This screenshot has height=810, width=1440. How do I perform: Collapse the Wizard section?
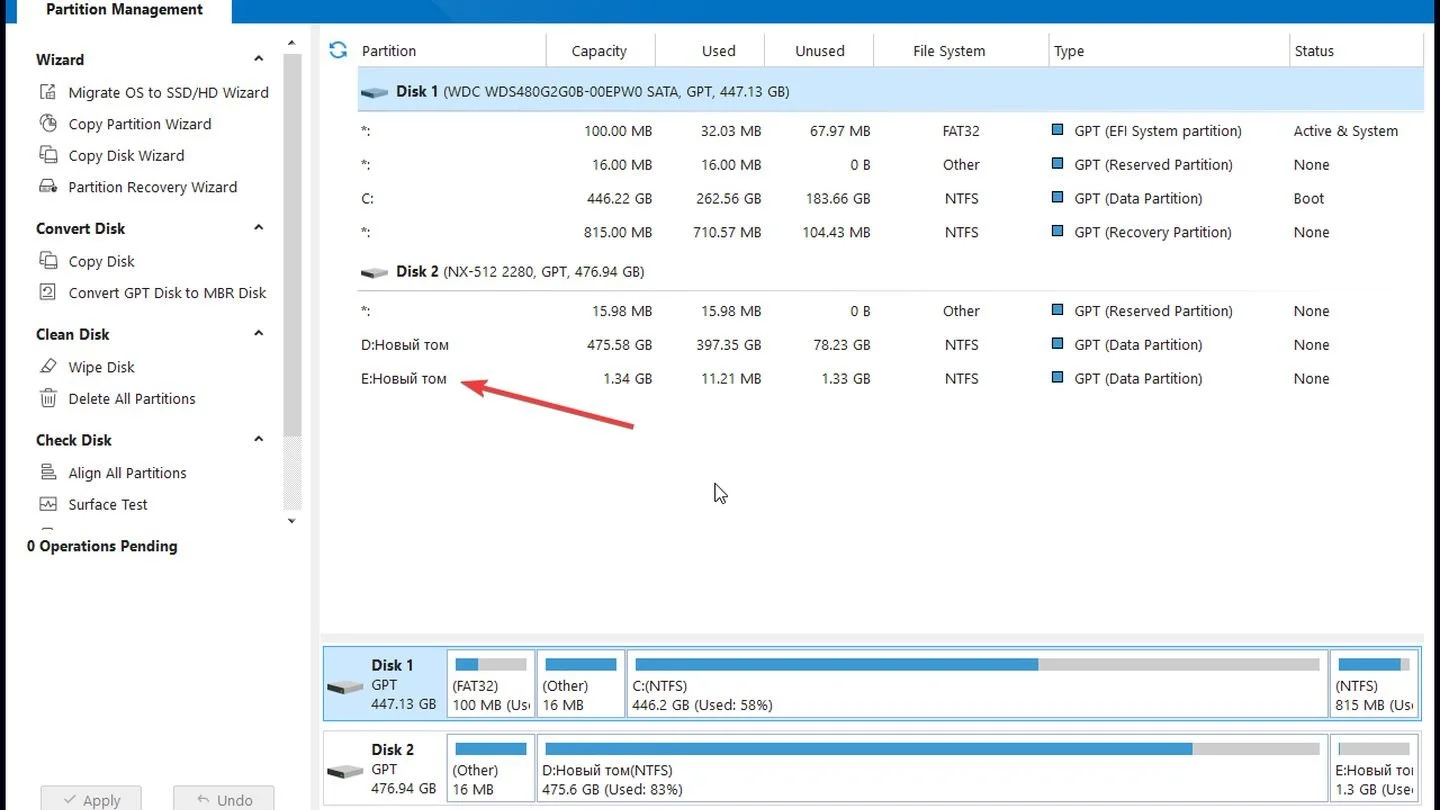coord(259,59)
